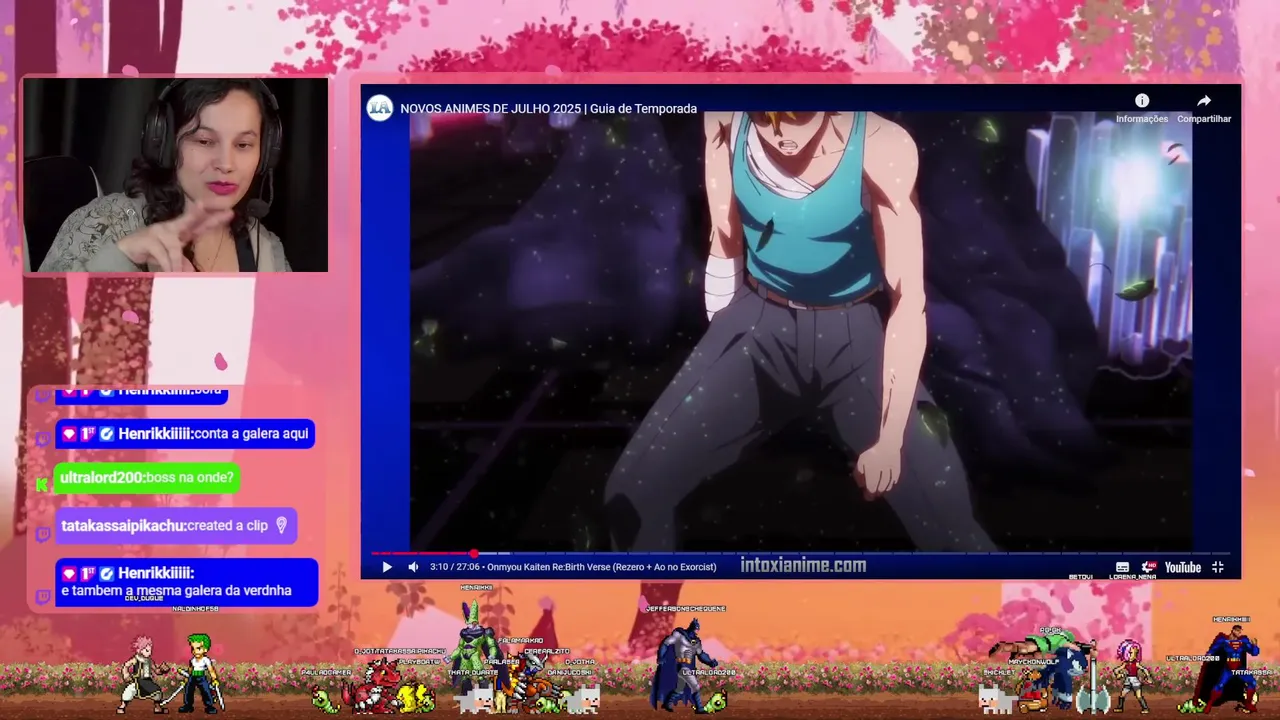Click the heart badge next to 'conta a galera aqui'
1280x720 pixels.
69,434
